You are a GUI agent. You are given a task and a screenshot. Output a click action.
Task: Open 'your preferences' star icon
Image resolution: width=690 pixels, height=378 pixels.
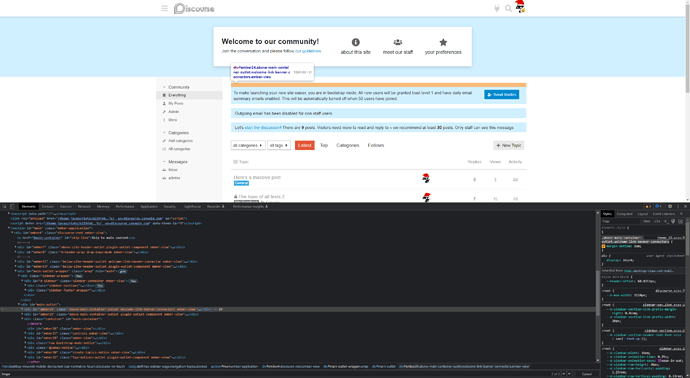click(443, 42)
